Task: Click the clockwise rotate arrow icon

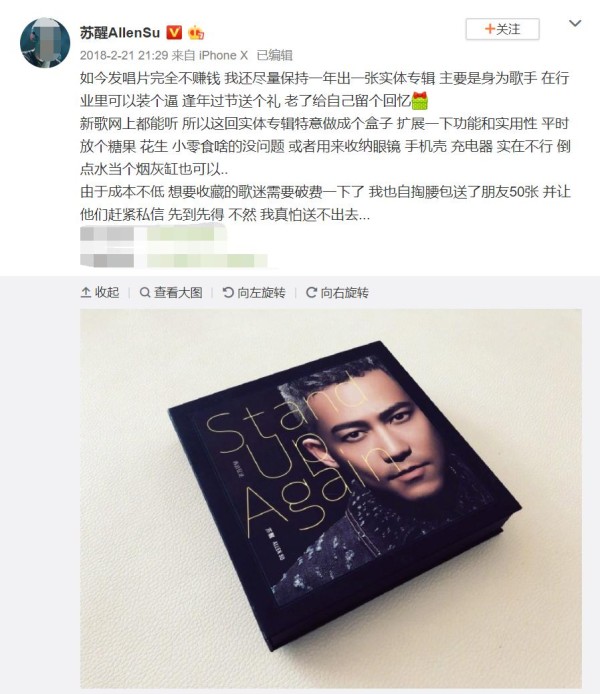Action: 312,293
